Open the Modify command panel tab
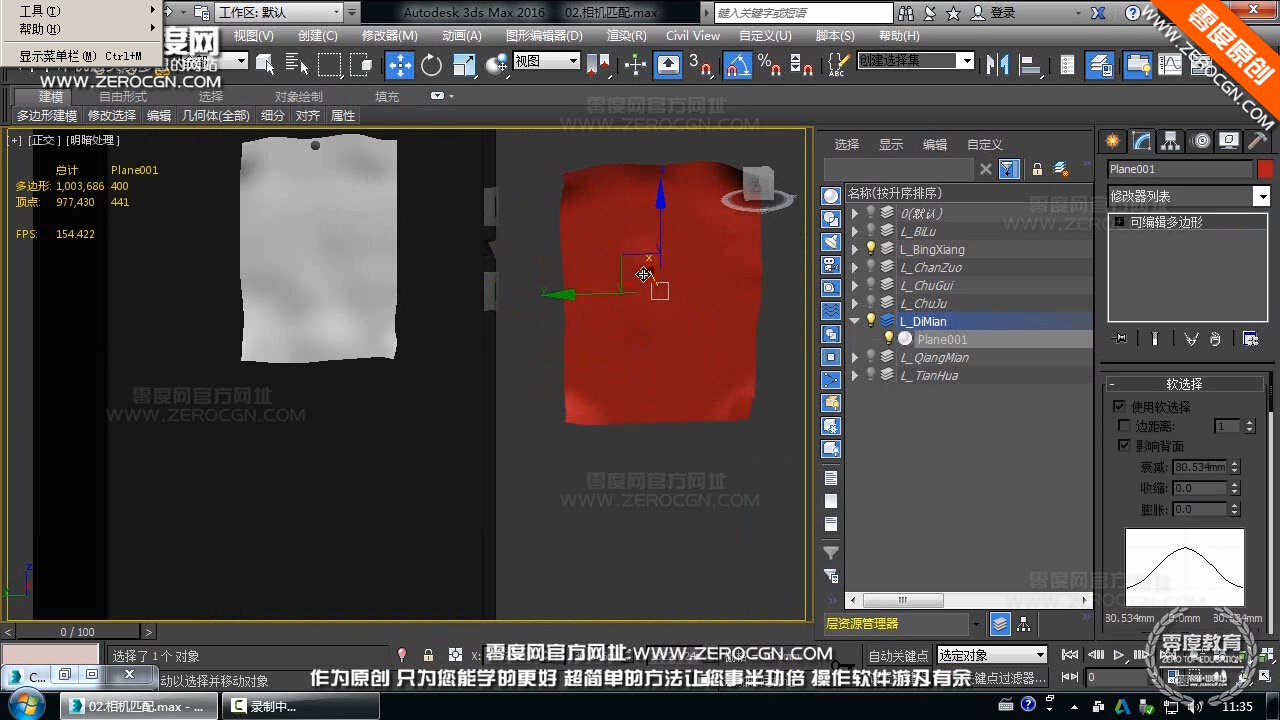 (x=1141, y=141)
